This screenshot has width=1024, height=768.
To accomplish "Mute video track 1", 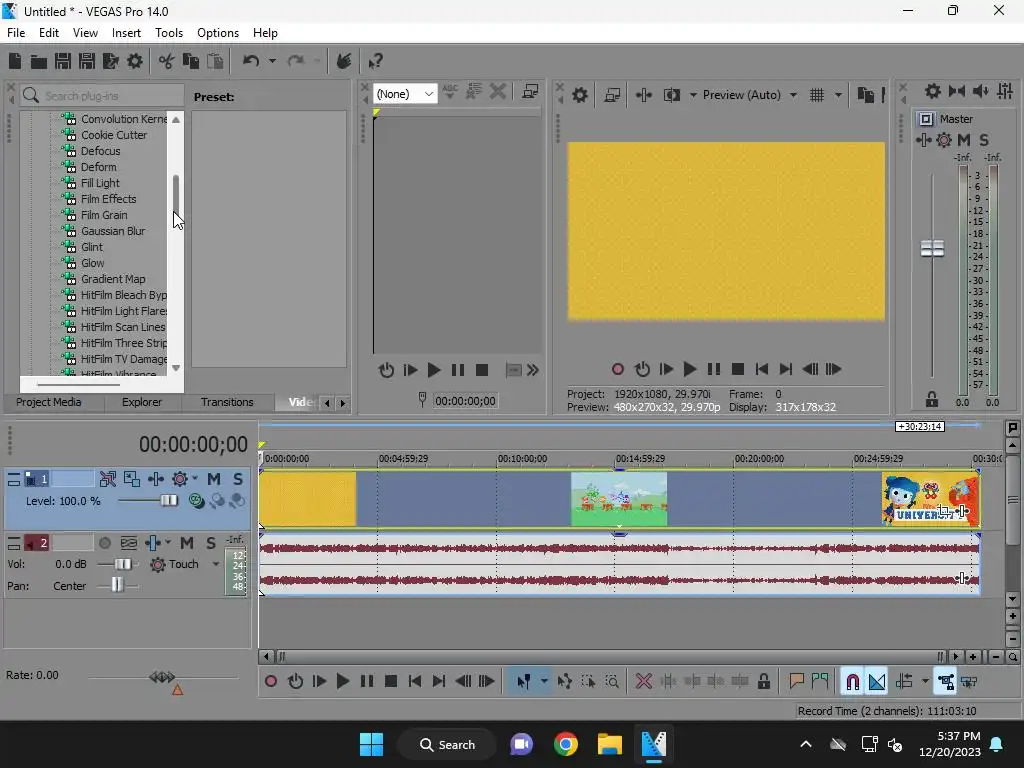I will (214, 479).
